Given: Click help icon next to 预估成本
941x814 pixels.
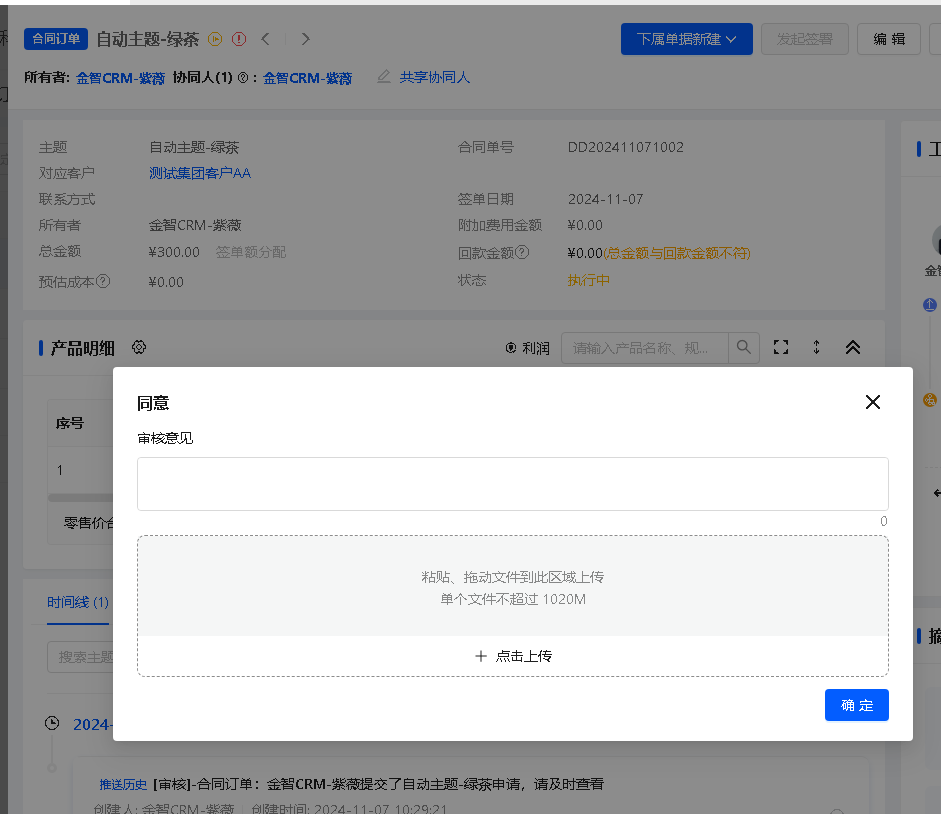Looking at the screenshot, I should point(103,281).
